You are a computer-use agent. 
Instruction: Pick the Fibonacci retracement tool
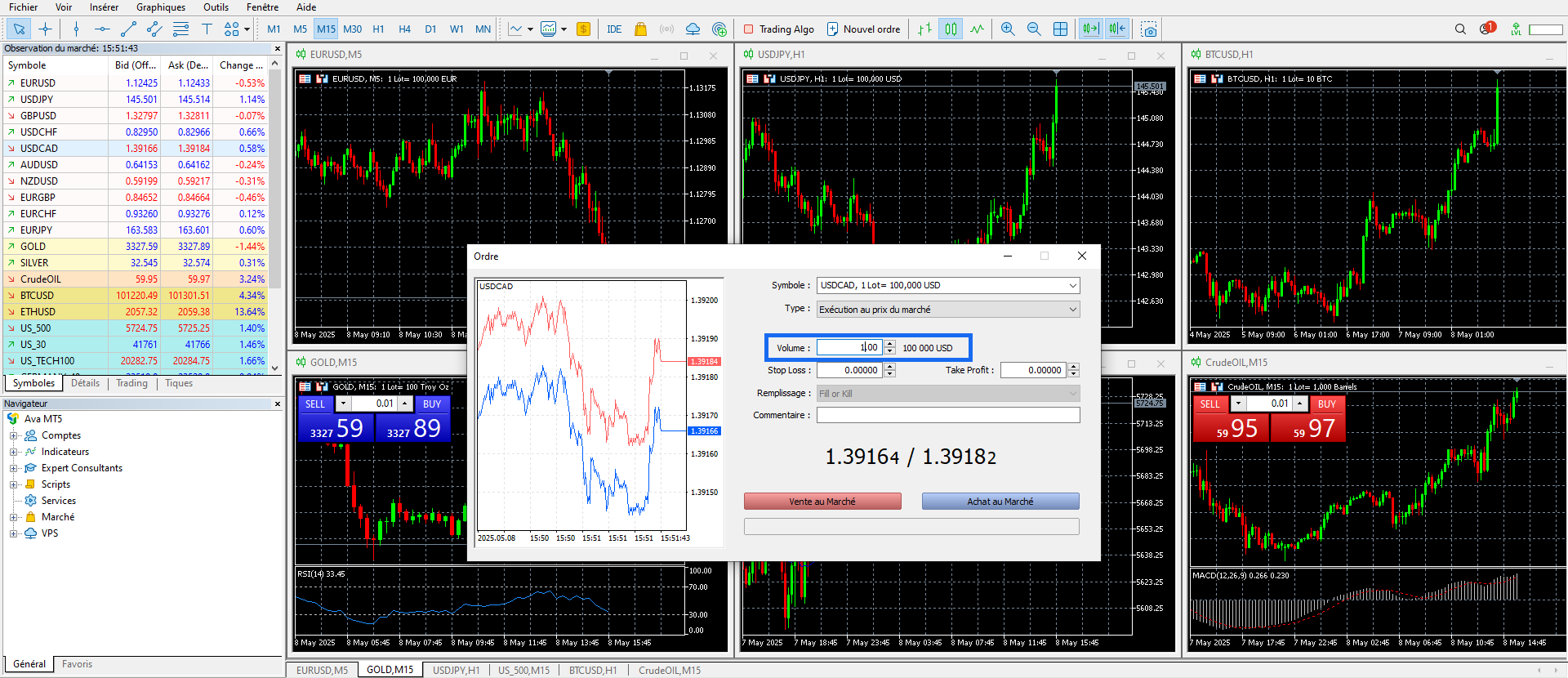[180, 29]
